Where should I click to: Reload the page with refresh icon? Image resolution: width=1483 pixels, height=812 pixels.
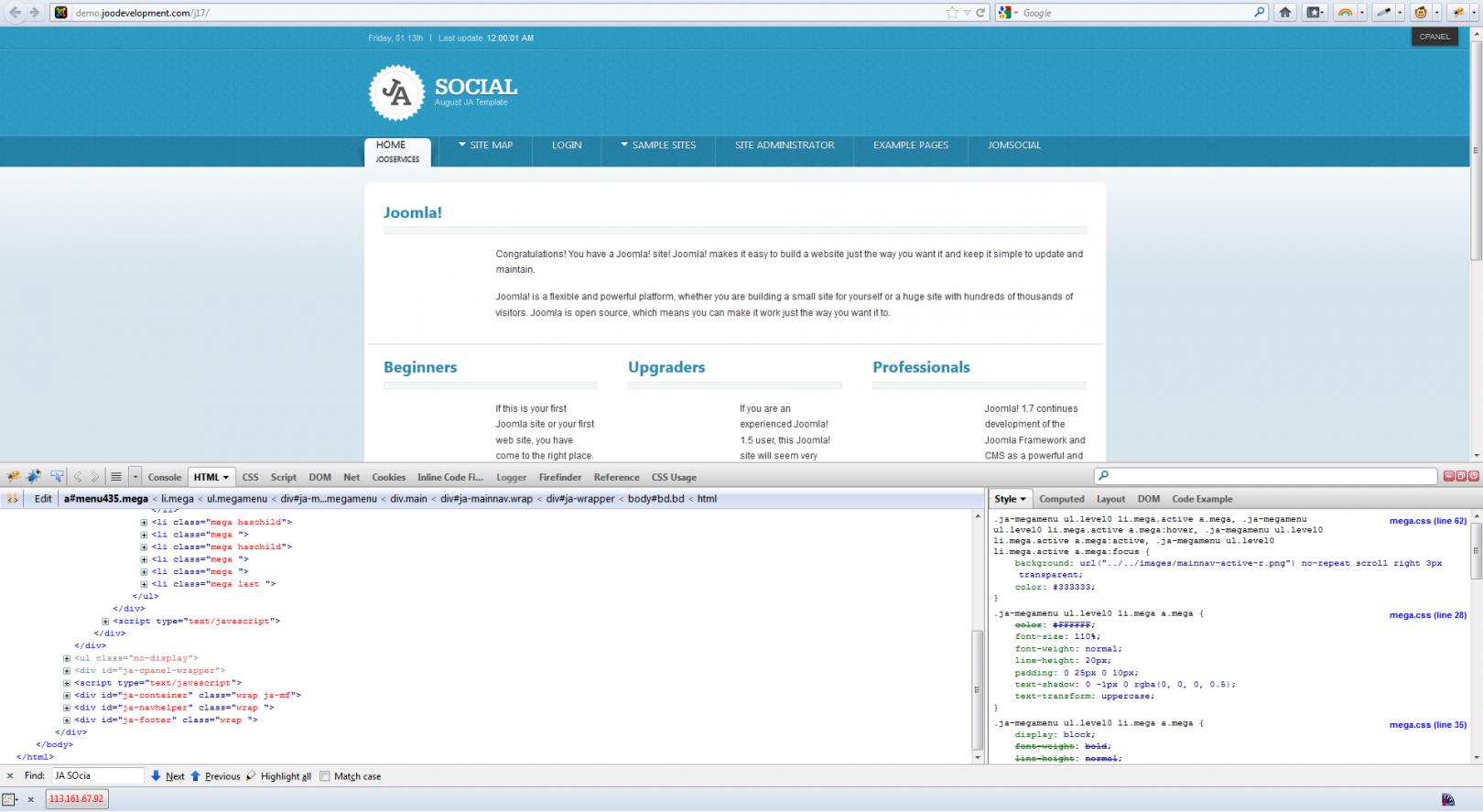(980, 13)
